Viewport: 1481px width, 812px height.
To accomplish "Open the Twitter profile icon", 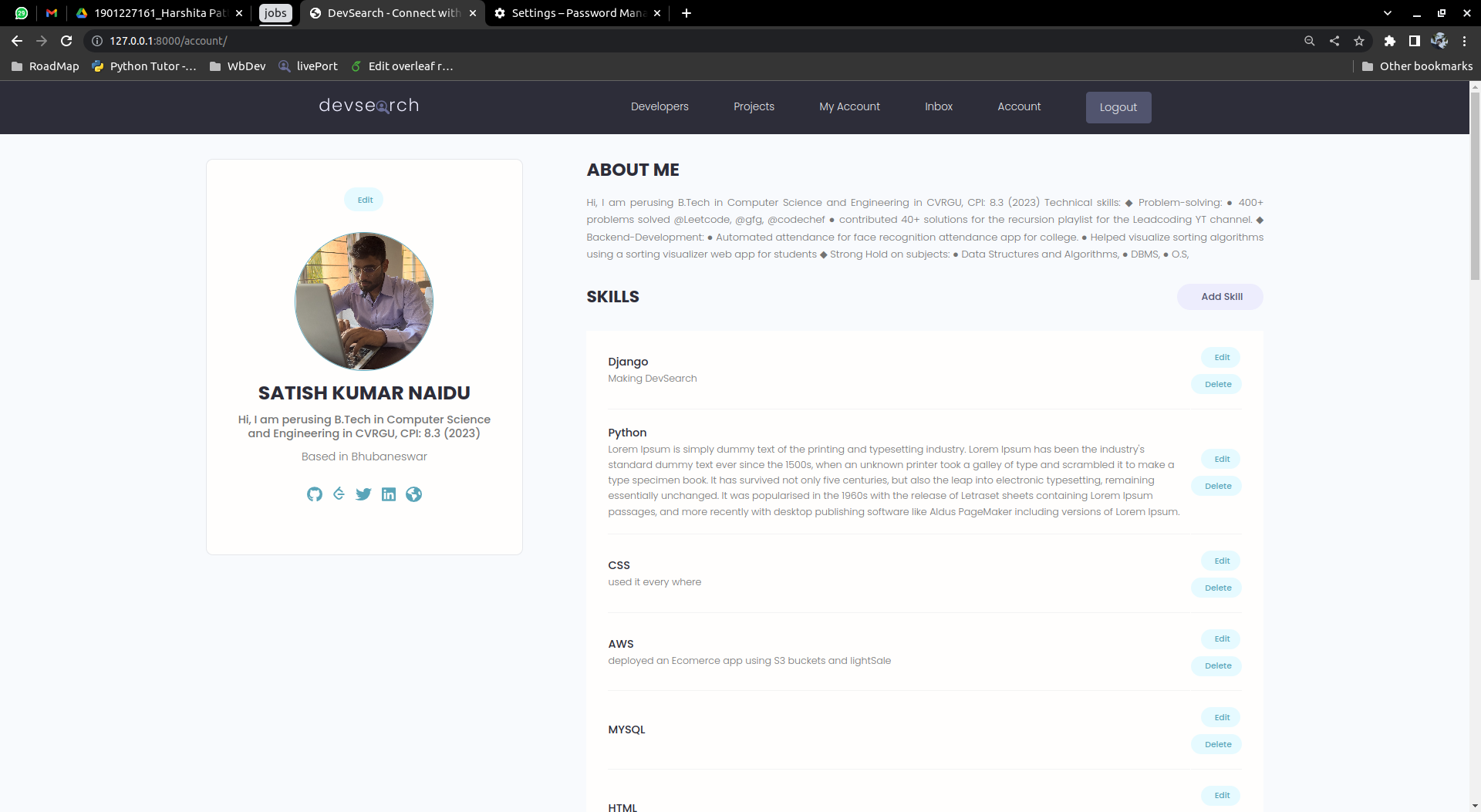I will 363,494.
